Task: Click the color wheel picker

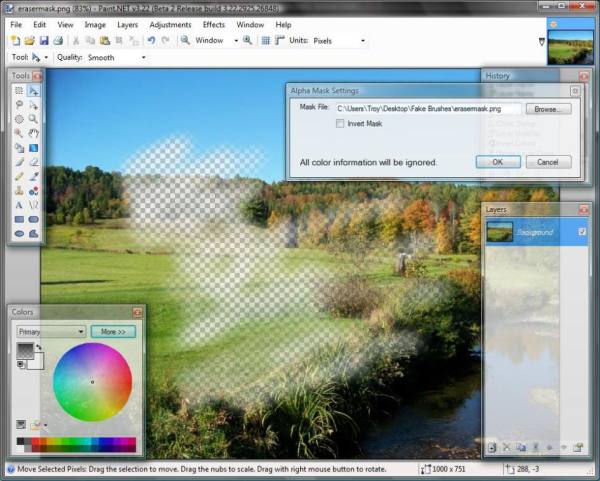Action: (92, 382)
